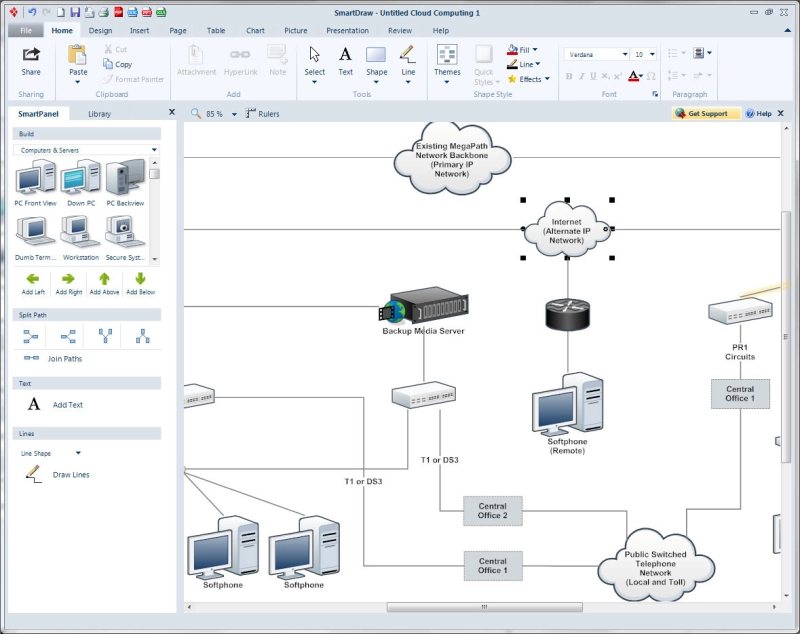Image resolution: width=800 pixels, height=634 pixels.
Task: Click the Share icon
Action: tap(31, 54)
